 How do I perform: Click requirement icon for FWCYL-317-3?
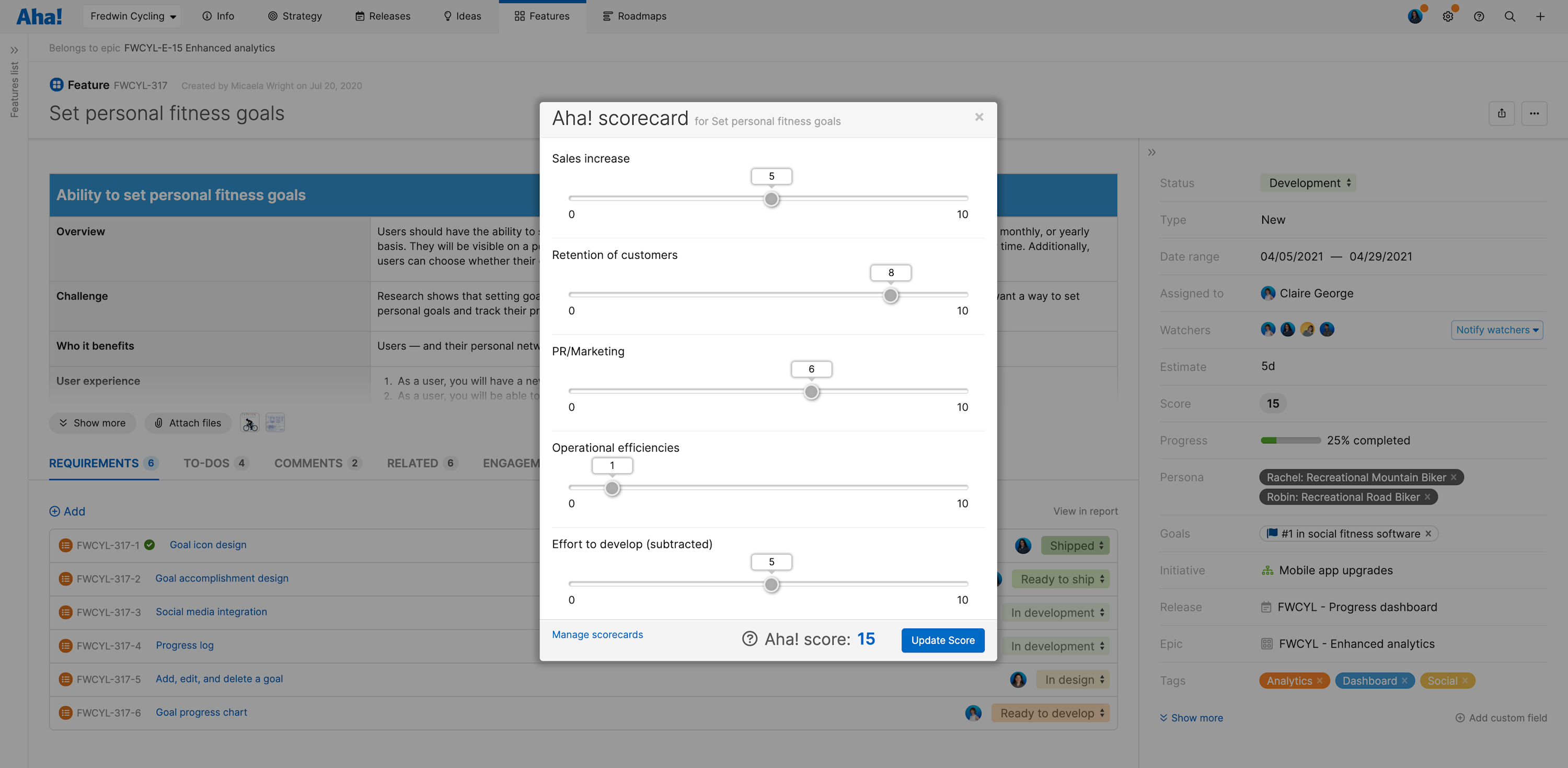coord(66,612)
